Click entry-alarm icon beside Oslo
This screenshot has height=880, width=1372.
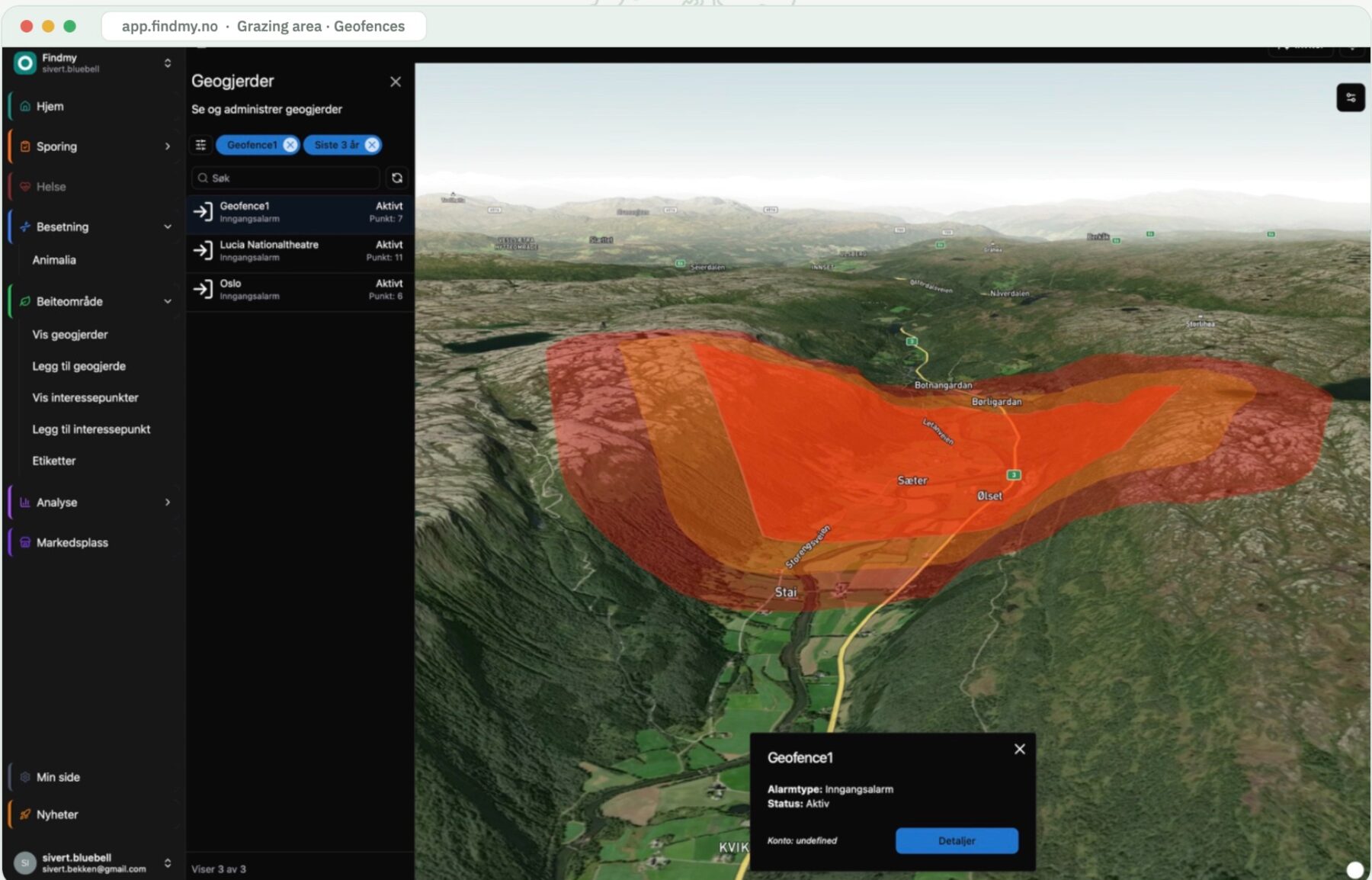[x=203, y=290]
